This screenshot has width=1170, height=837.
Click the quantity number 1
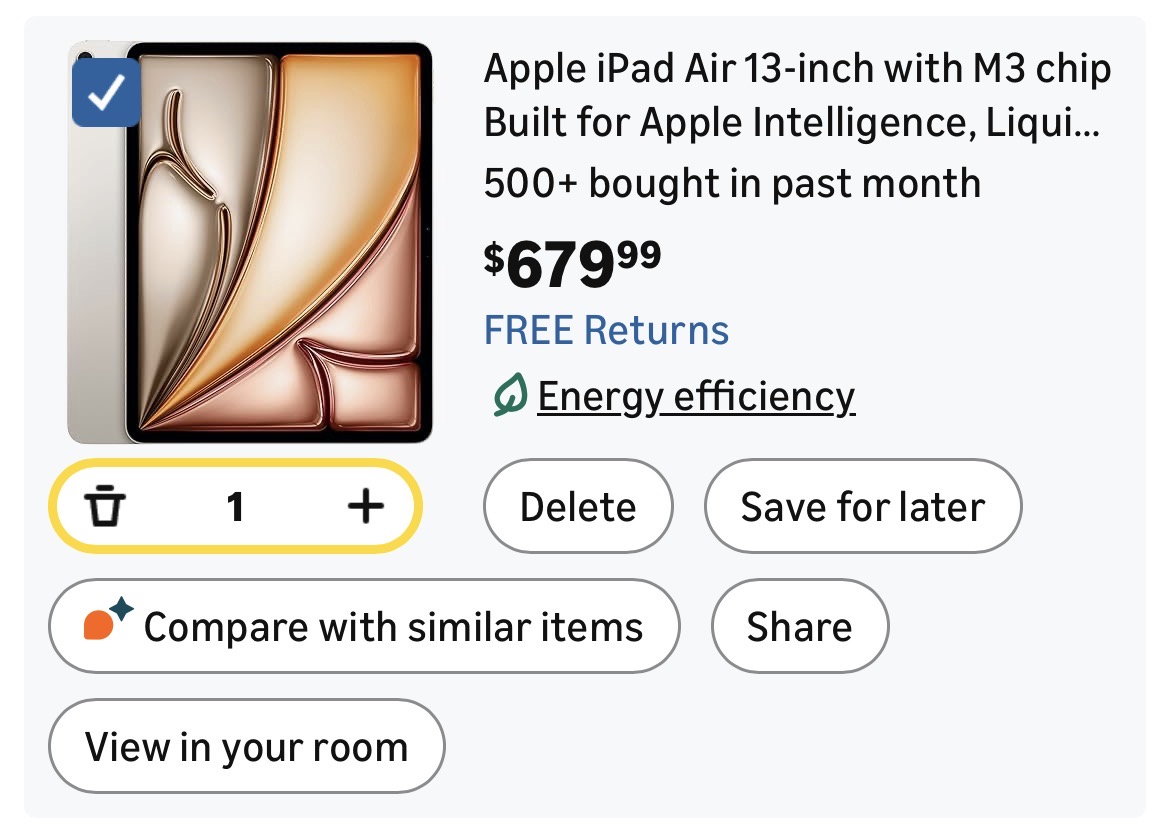[x=235, y=507]
